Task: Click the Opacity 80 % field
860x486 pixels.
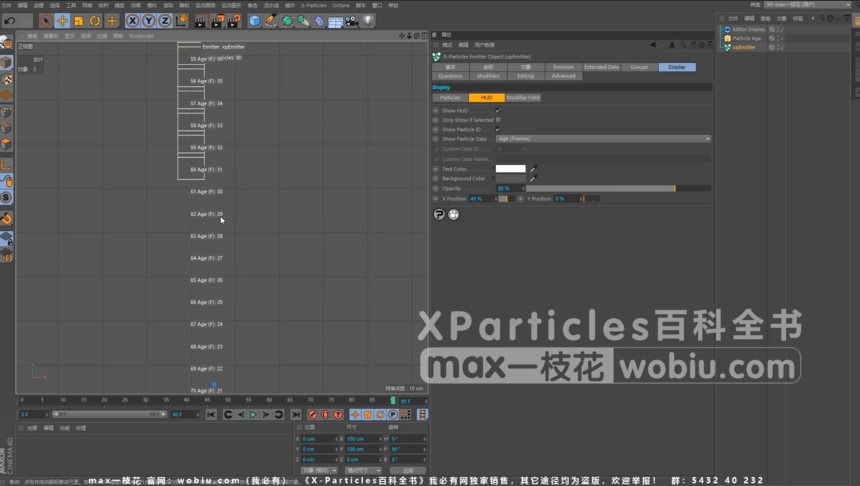Action: pos(510,188)
